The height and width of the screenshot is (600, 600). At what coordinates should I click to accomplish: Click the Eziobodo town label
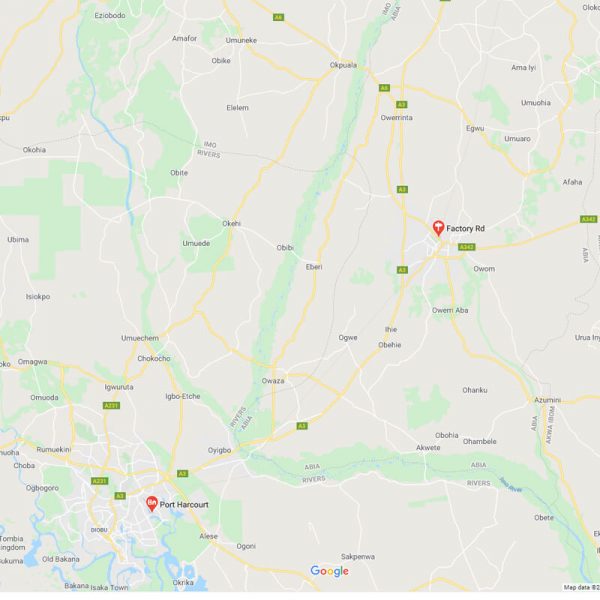tap(110, 15)
